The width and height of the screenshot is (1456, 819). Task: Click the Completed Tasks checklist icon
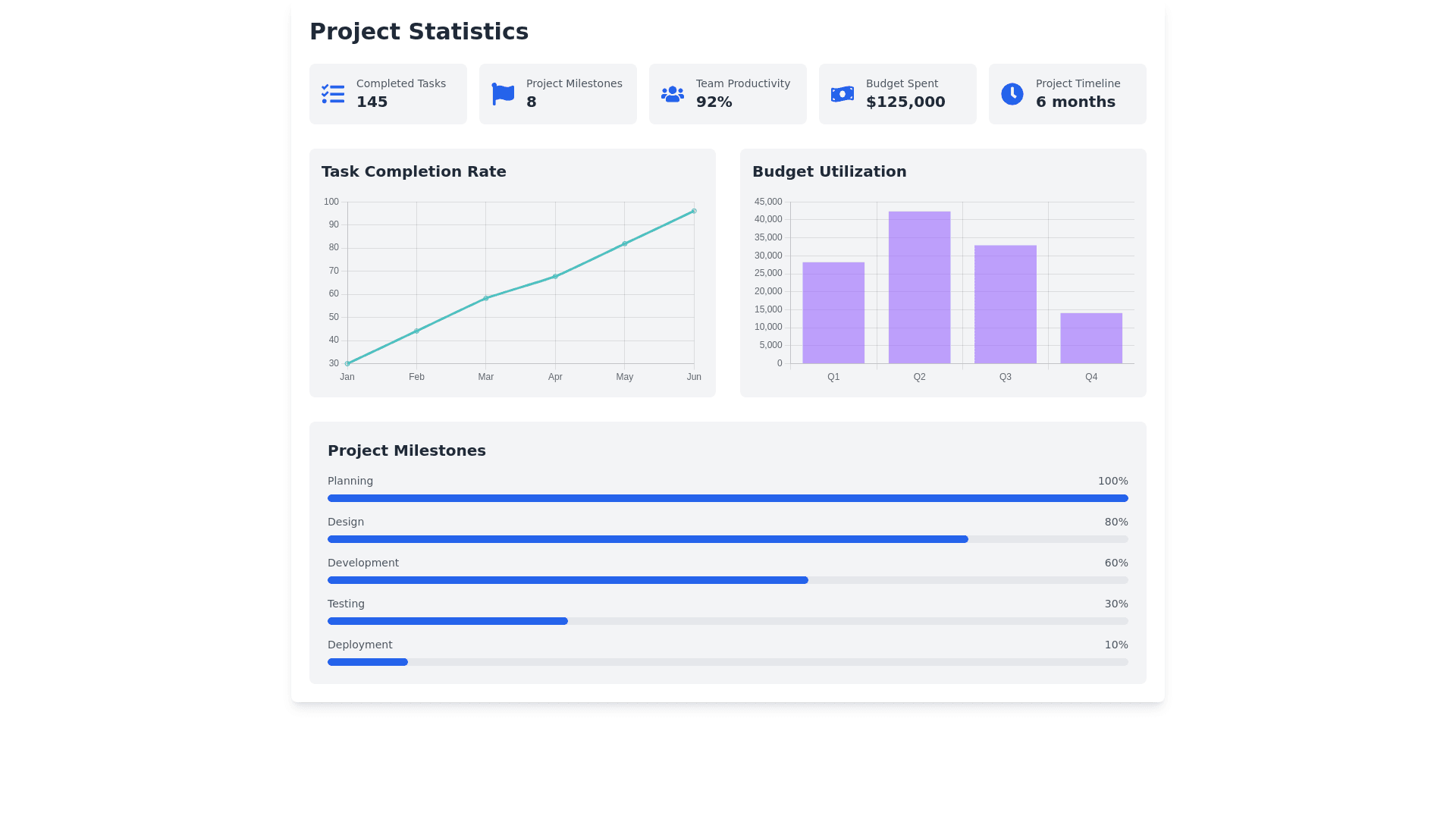333,94
